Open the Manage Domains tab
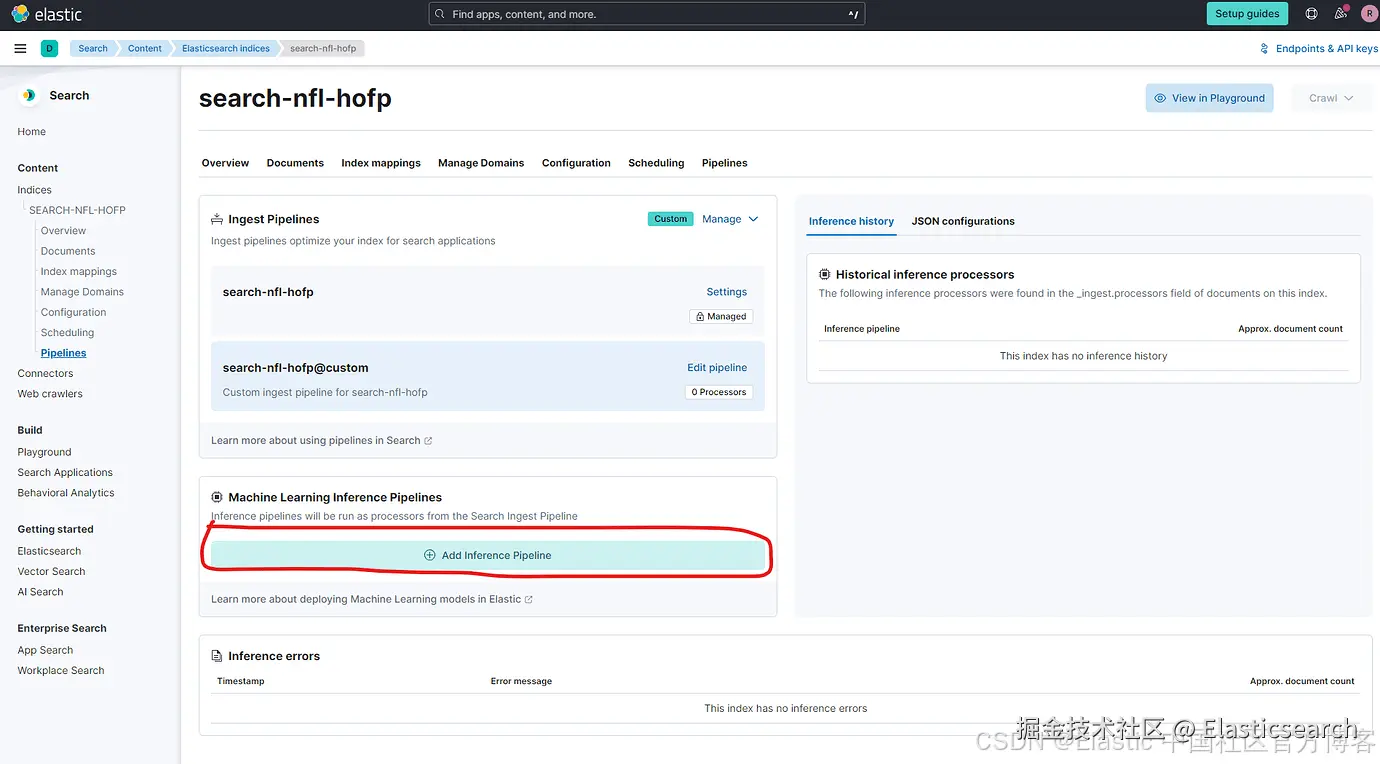Screen dimensions: 1380x764 (481, 163)
